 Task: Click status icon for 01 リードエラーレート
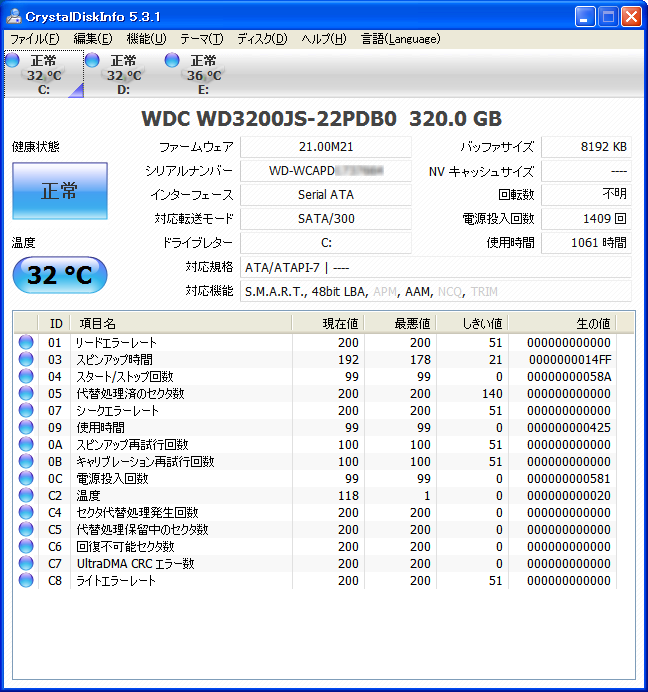coord(26,342)
